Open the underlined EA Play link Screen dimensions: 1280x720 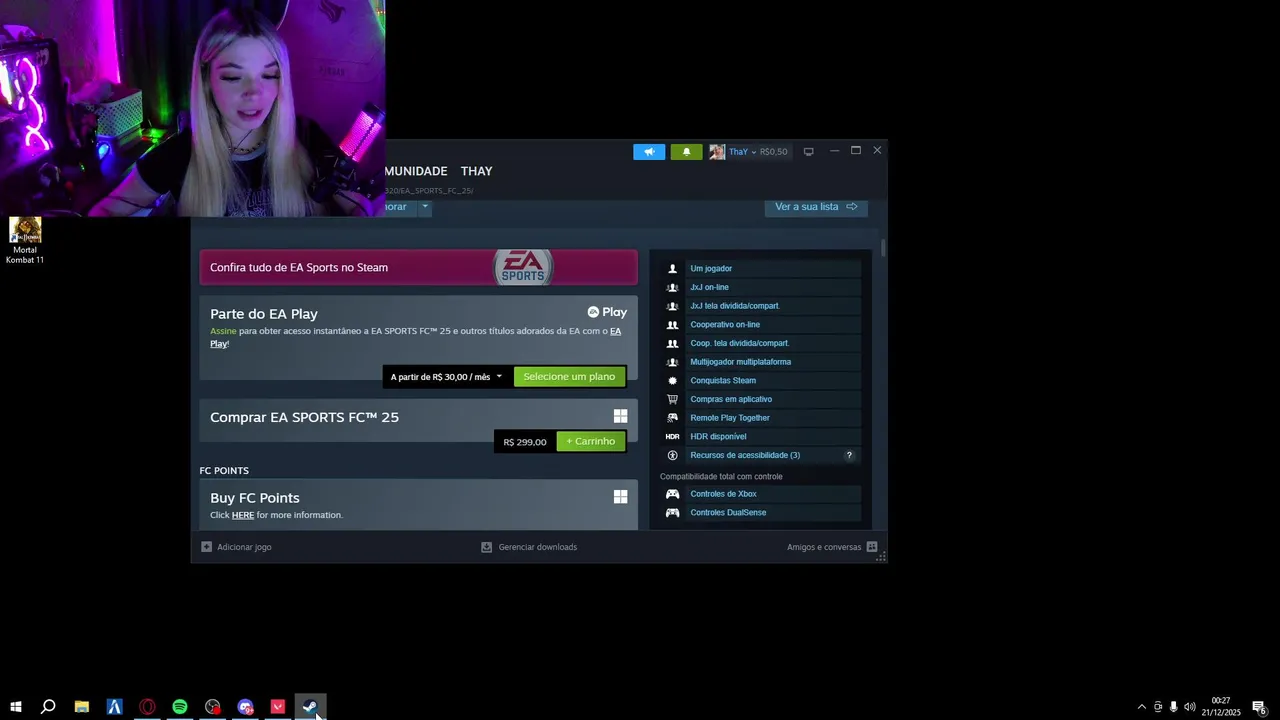point(615,331)
